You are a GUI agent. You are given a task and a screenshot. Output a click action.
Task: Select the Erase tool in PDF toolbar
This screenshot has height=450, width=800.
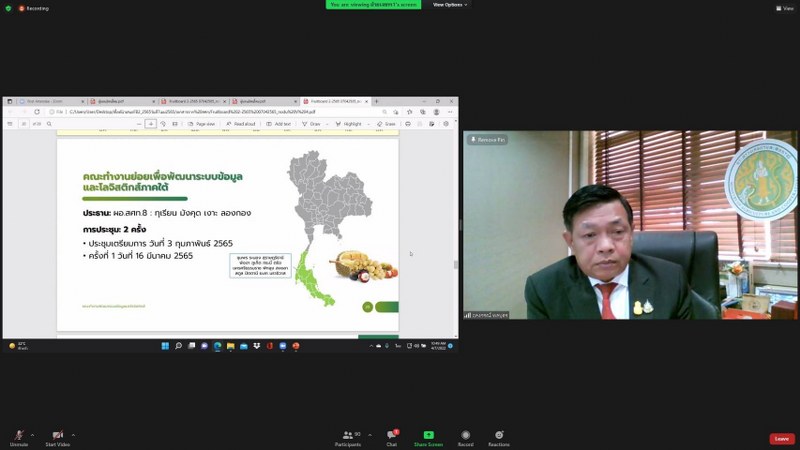(386, 124)
